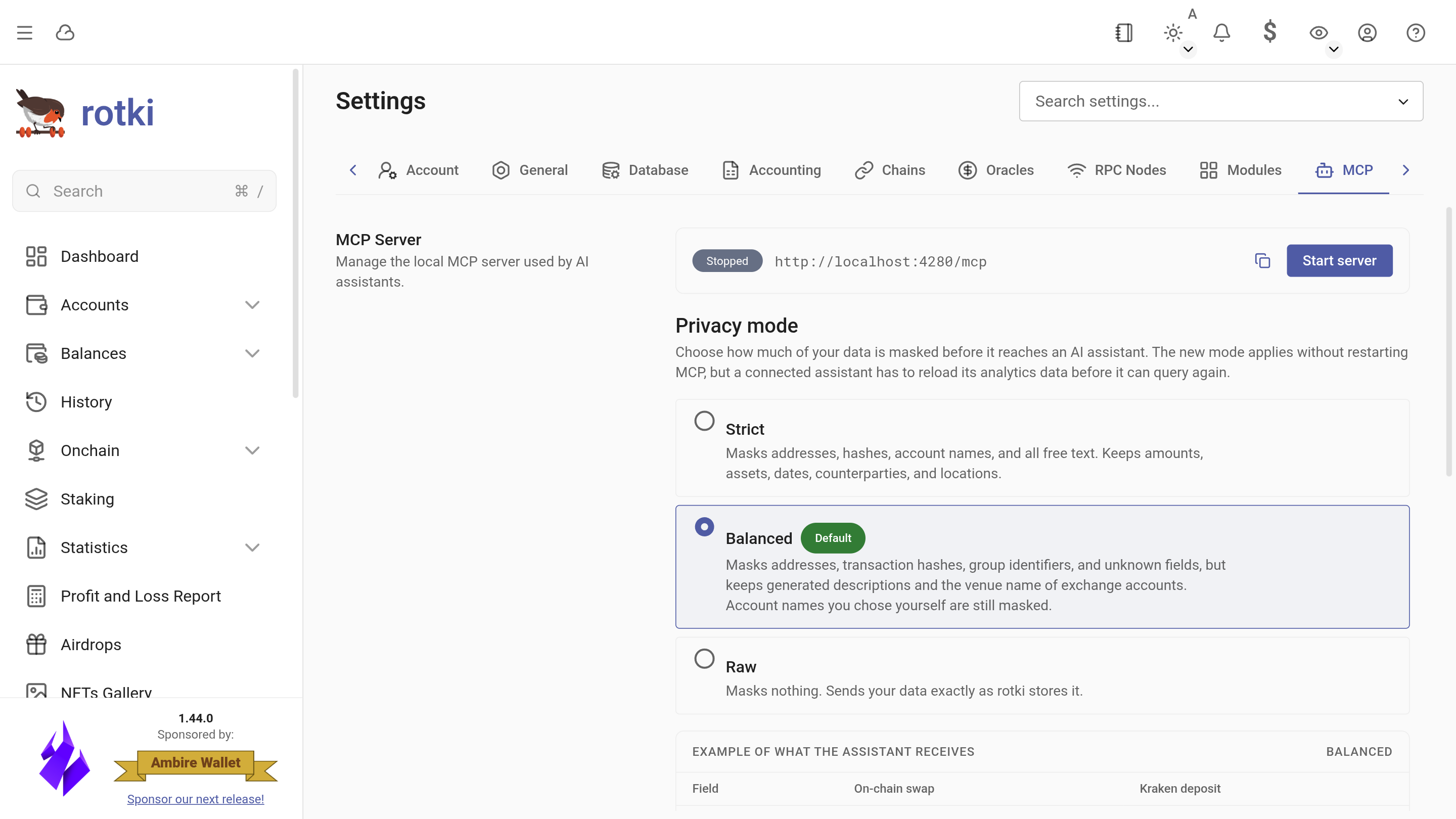Switch to the Chains settings tab

[890, 170]
